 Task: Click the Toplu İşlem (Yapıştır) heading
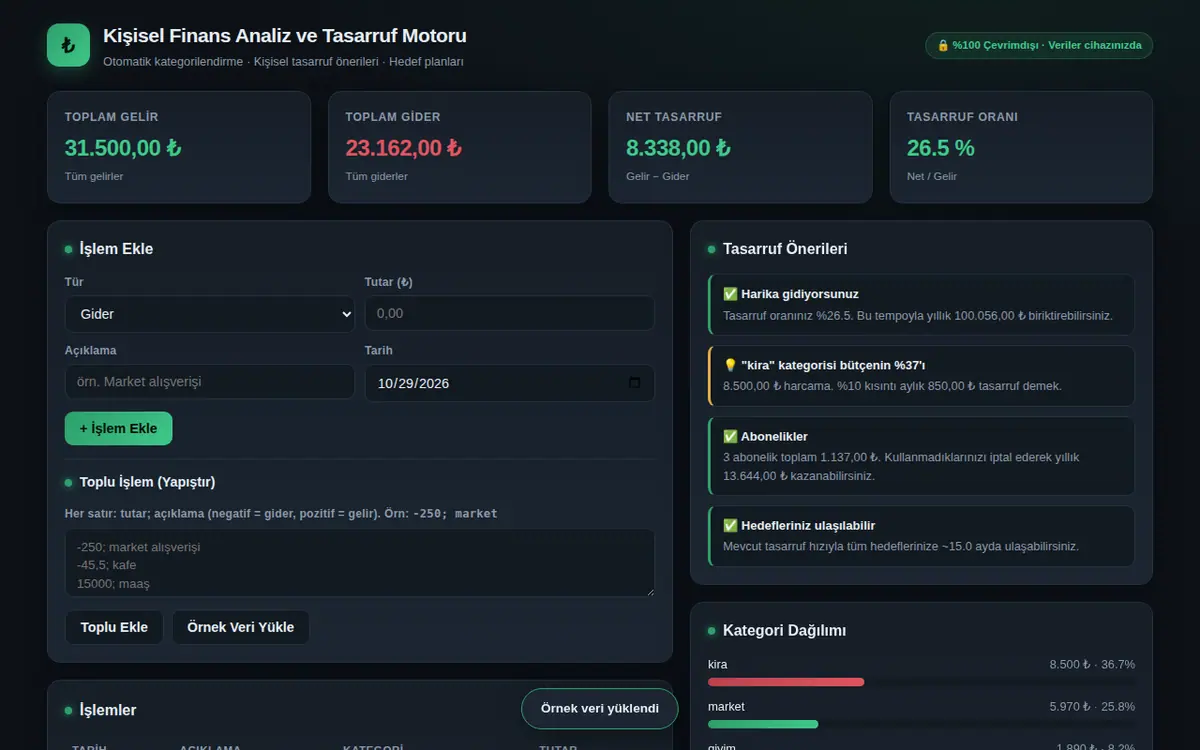click(x=147, y=482)
